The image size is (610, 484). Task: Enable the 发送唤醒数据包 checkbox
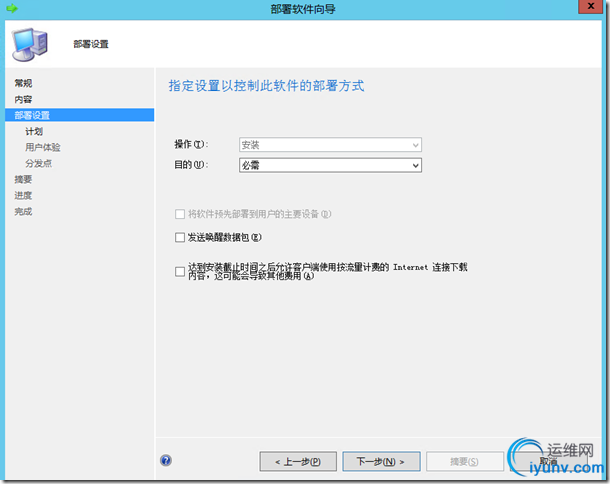[180, 237]
